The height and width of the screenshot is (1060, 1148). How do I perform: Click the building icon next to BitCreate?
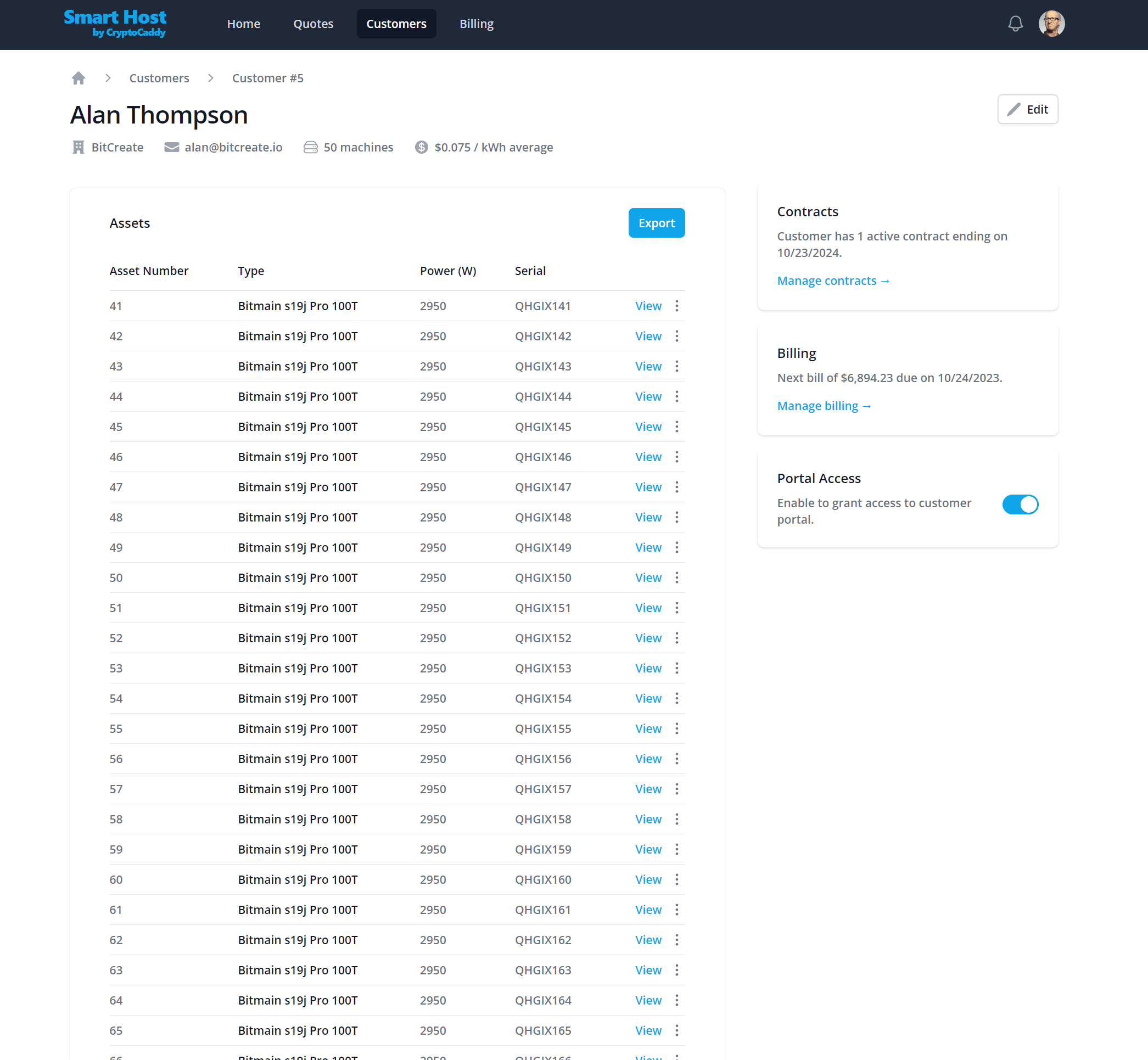[x=79, y=148]
